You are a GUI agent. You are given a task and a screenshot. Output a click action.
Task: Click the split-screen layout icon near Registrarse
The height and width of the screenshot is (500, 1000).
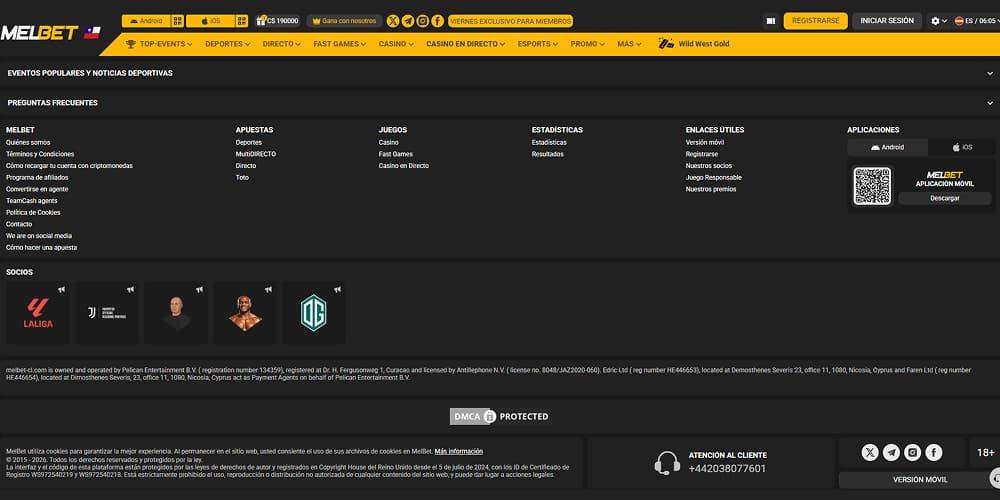pyautogui.click(x=770, y=21)
